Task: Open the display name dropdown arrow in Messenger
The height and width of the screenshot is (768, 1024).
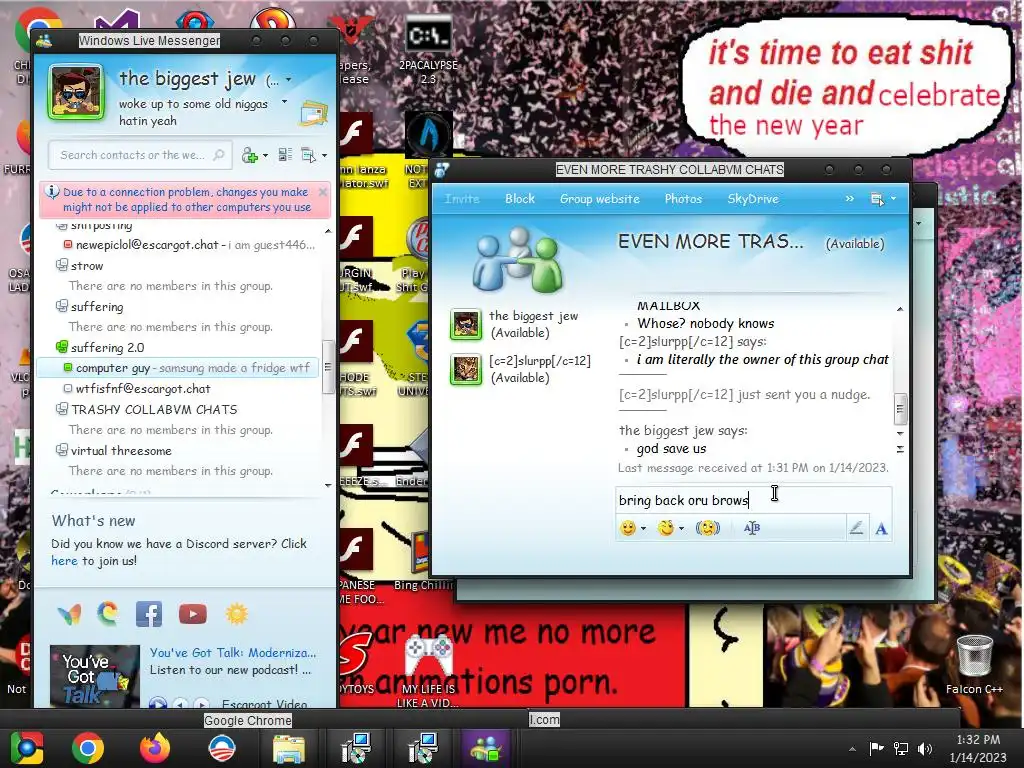Action: [x=288, y=80]
